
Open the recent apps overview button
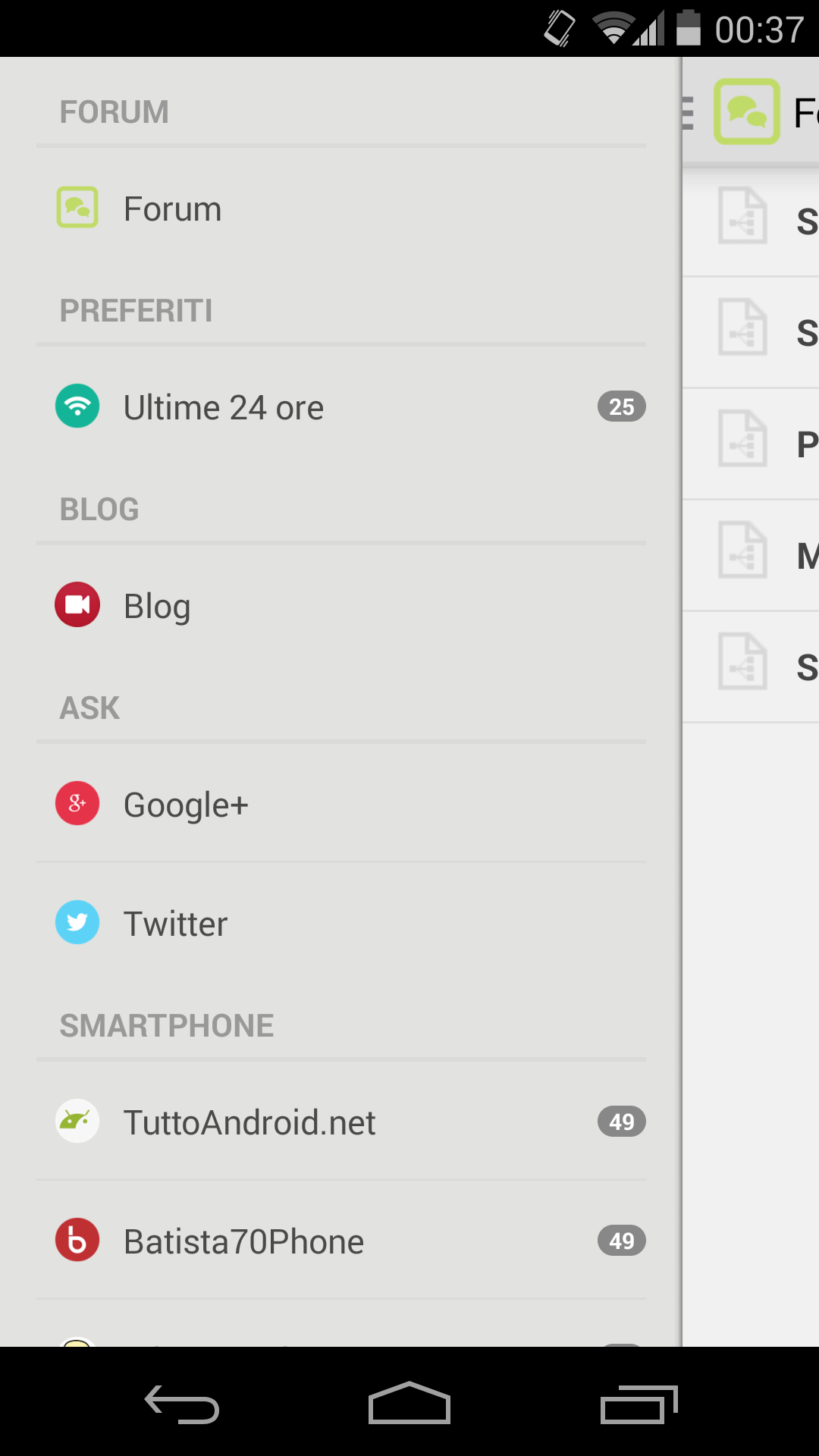[639, 1404]
